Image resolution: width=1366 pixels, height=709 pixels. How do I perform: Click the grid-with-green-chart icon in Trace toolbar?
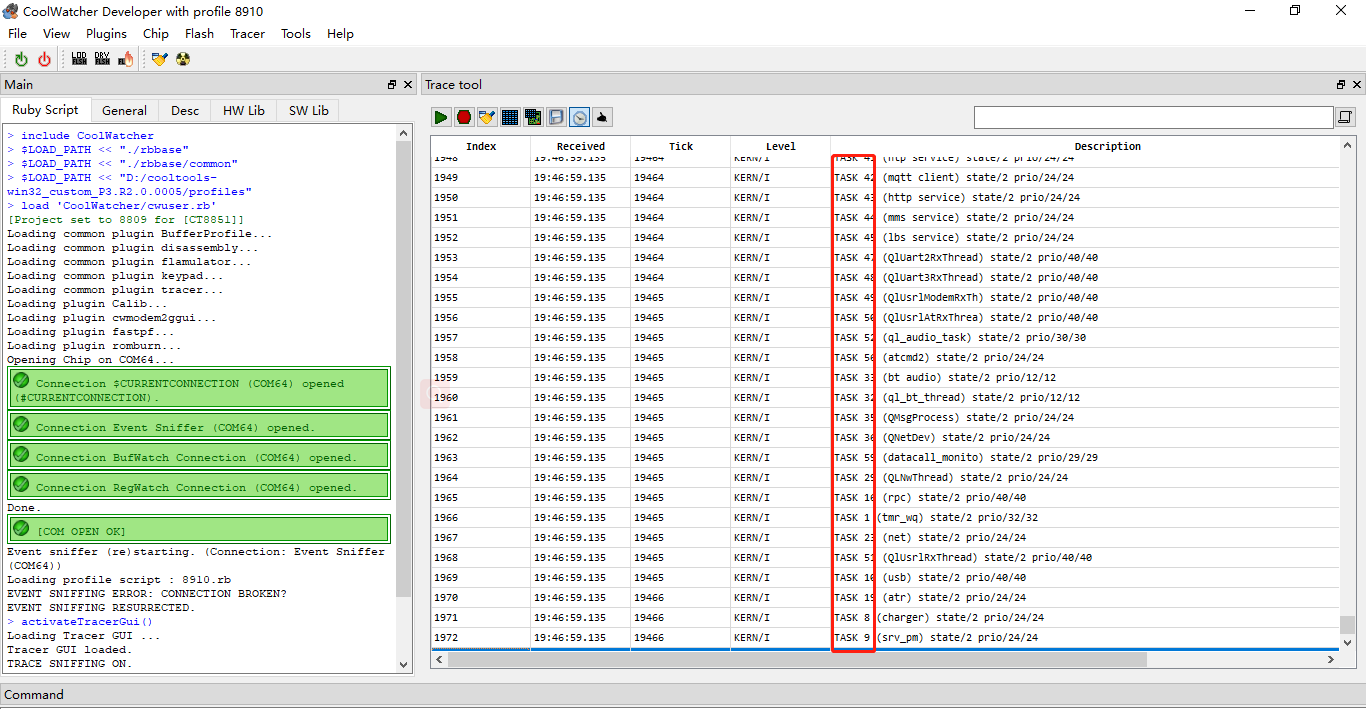click(x=533, y=117)
